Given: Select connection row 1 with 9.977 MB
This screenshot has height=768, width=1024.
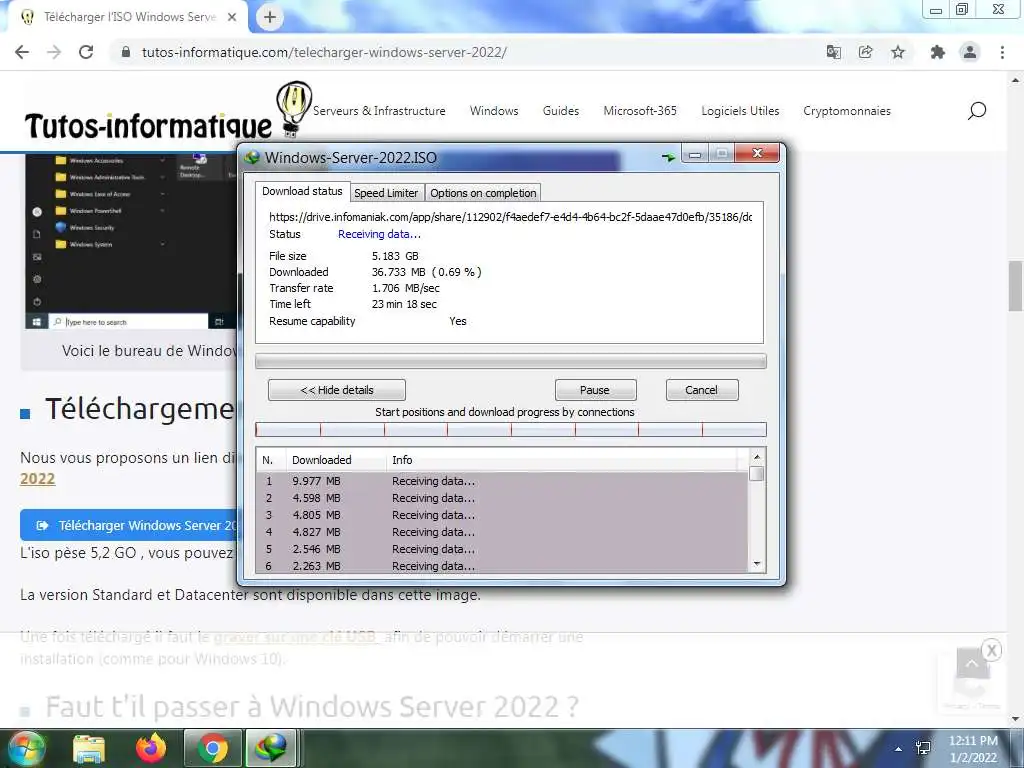Looking at the screenshot, I should (x=502, y=481).
